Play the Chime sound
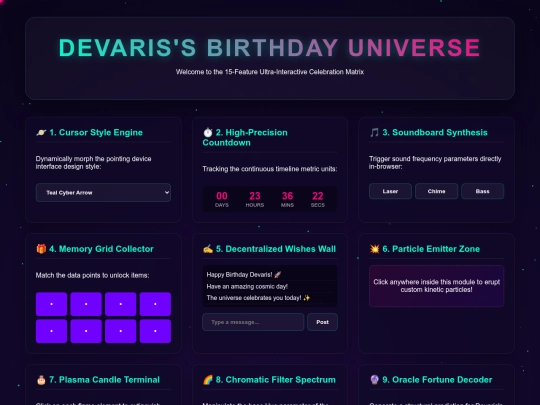Screen dimensions: 540x405 436,191
